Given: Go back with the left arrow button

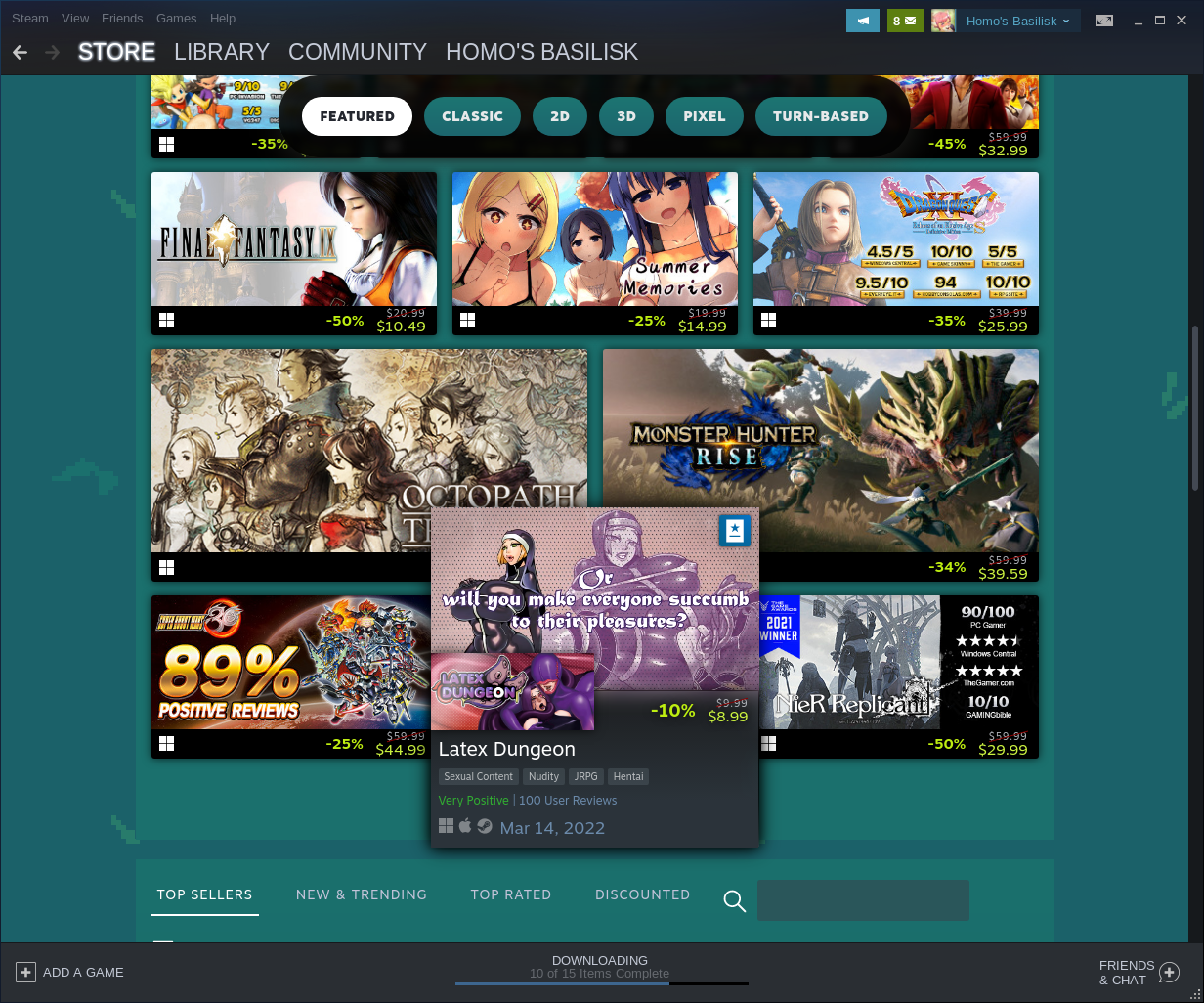Looking at the screenshot, I should (x=21, y=52).
